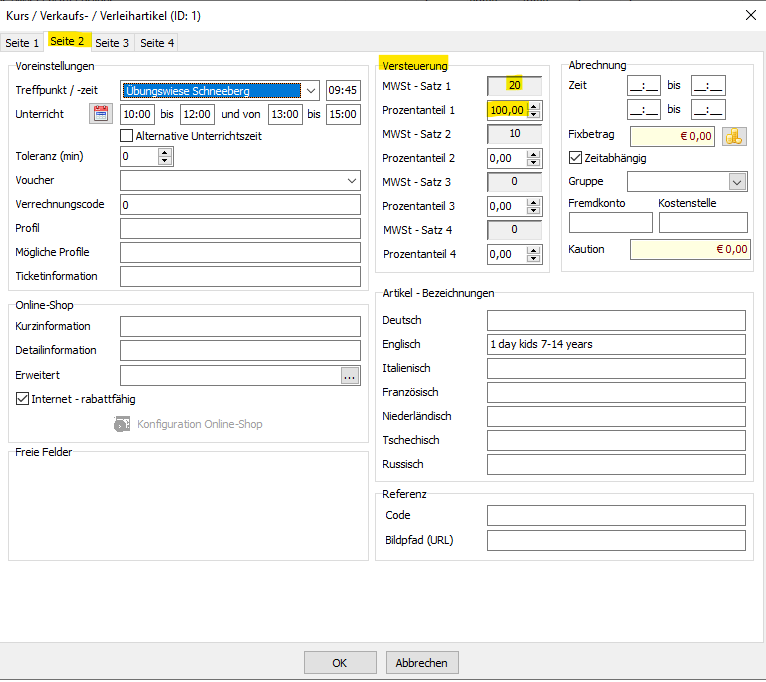Click the Russisch name field

[x=617, y=464]
